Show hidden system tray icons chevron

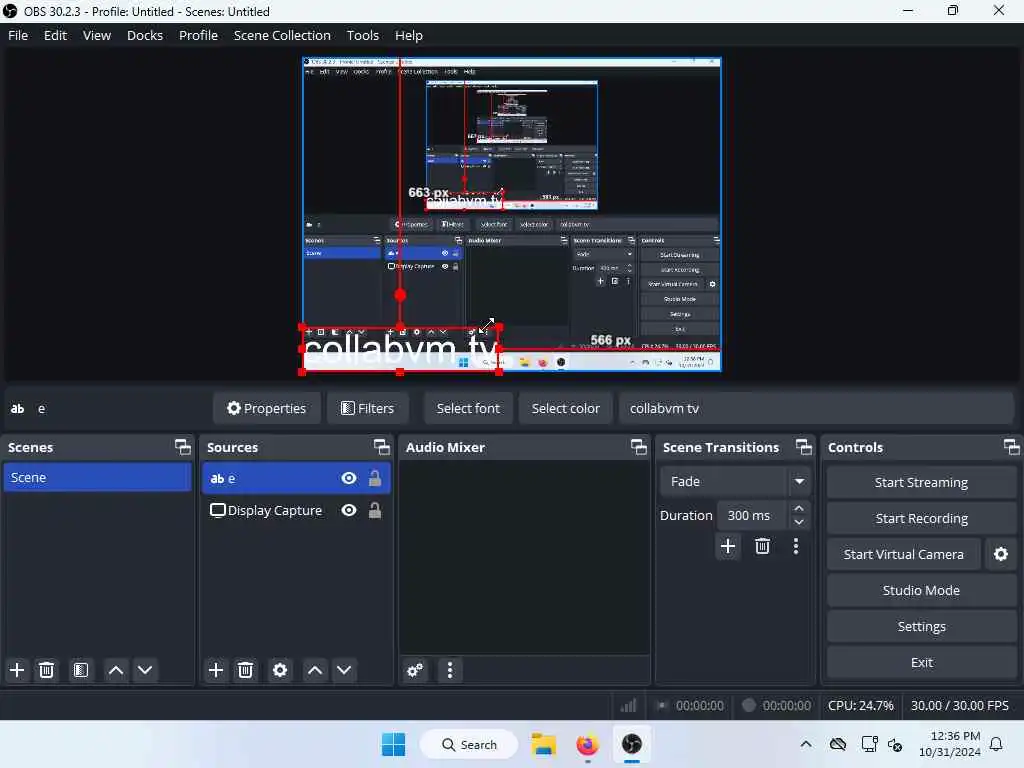[806, 744]
